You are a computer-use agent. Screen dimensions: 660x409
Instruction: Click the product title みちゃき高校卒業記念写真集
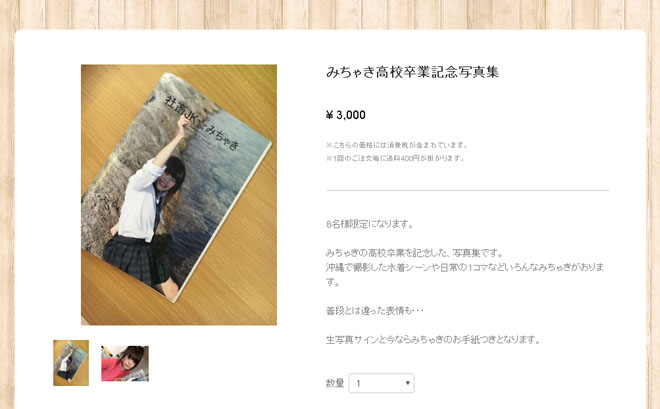412,72
